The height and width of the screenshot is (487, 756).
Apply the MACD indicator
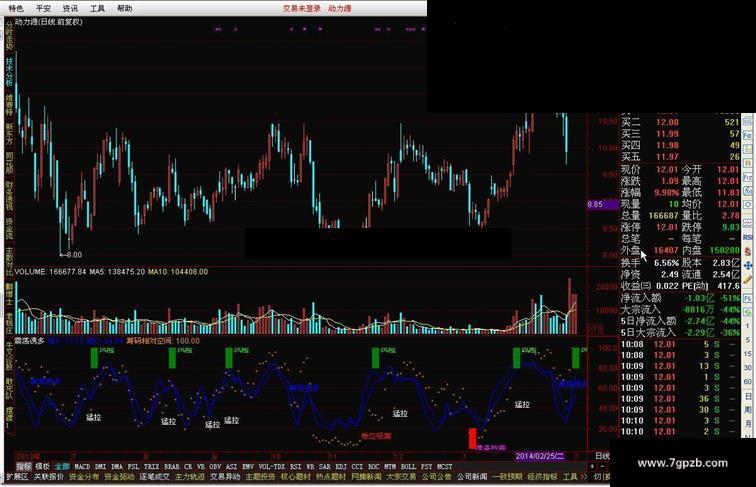point(82,466)
